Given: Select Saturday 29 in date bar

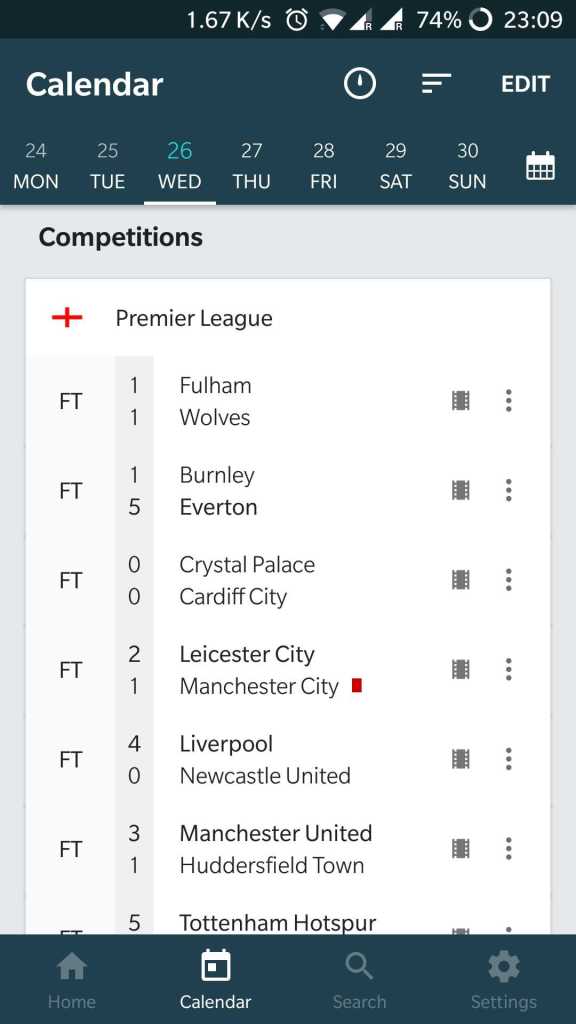Looking at the screenshot, I should click(395, 166).
